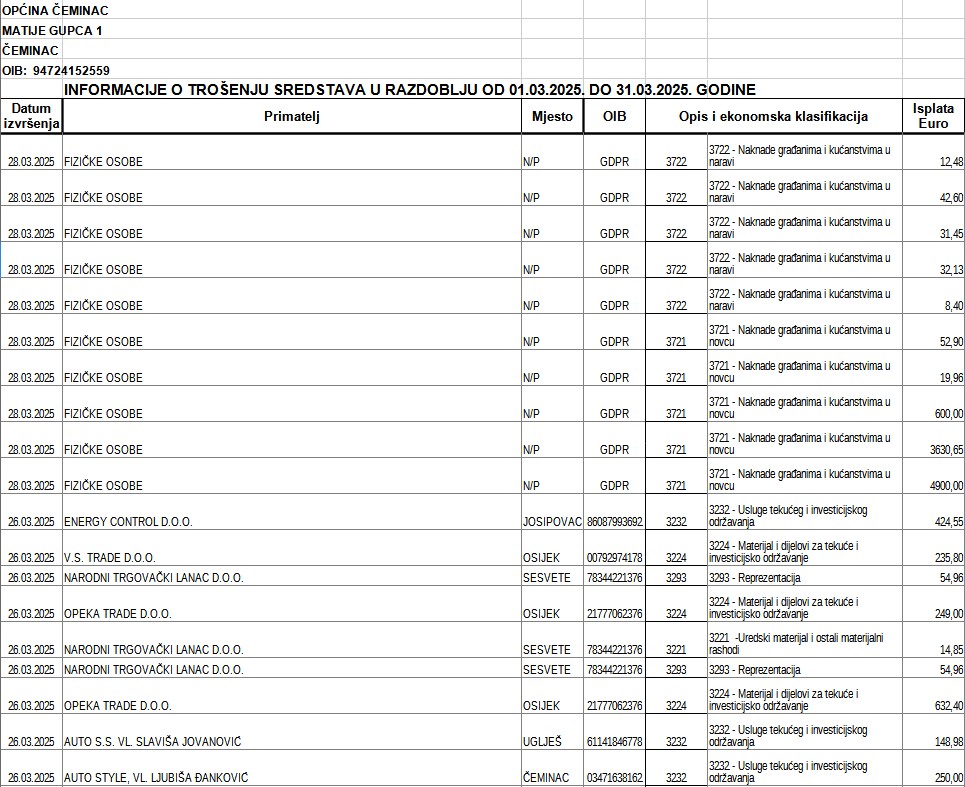The height and width of the screenshot is (787, 965).
Task: Select the Uredski materijal description cell
Action: pos(804,643)
